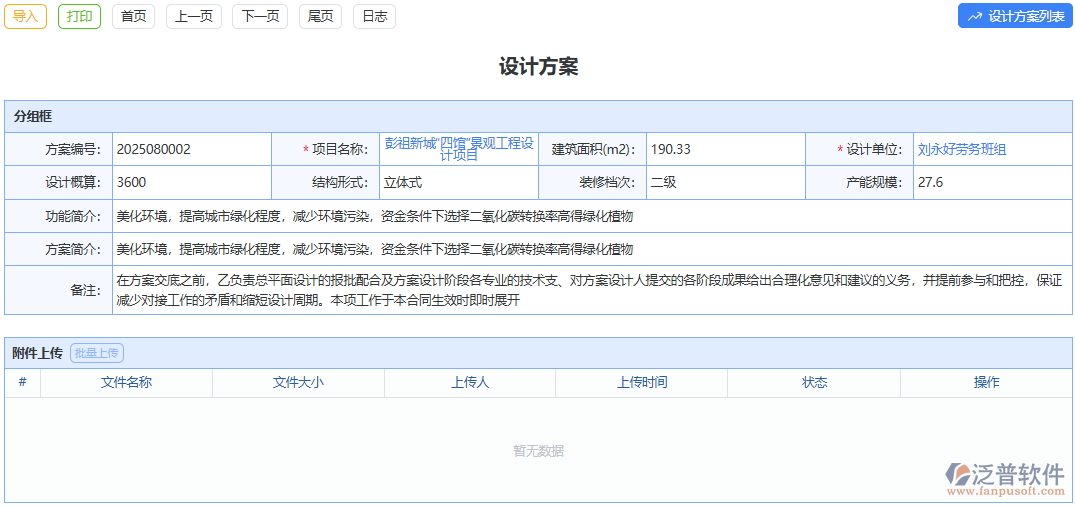
Task: Click the 装修档次 field label
Action: point(607,182)
